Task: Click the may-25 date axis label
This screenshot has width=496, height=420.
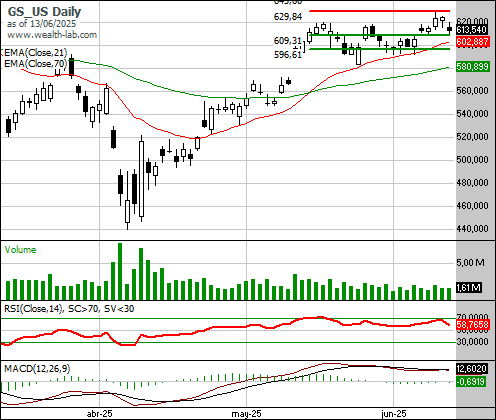Action: click(246, 414)
